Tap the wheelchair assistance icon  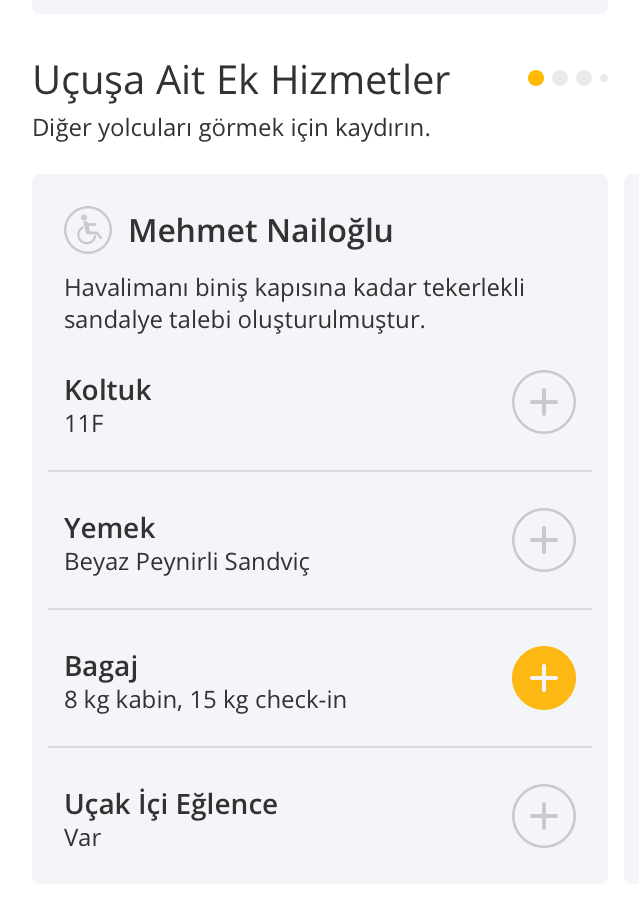pos(88,230)
